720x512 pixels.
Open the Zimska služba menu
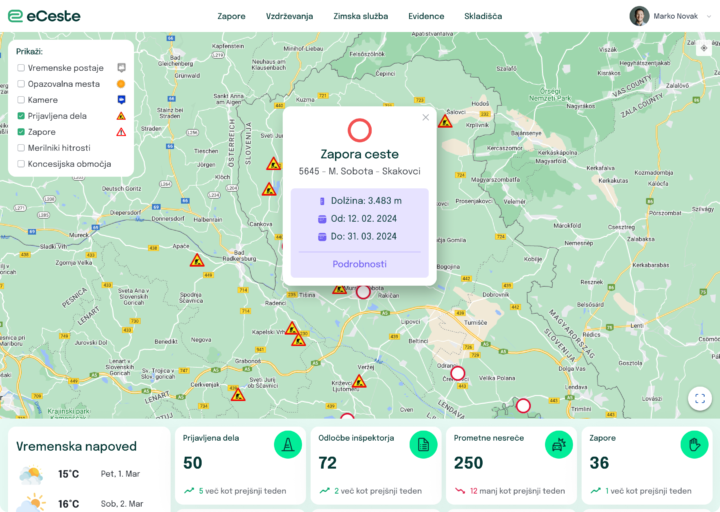(x=360, y=16)
